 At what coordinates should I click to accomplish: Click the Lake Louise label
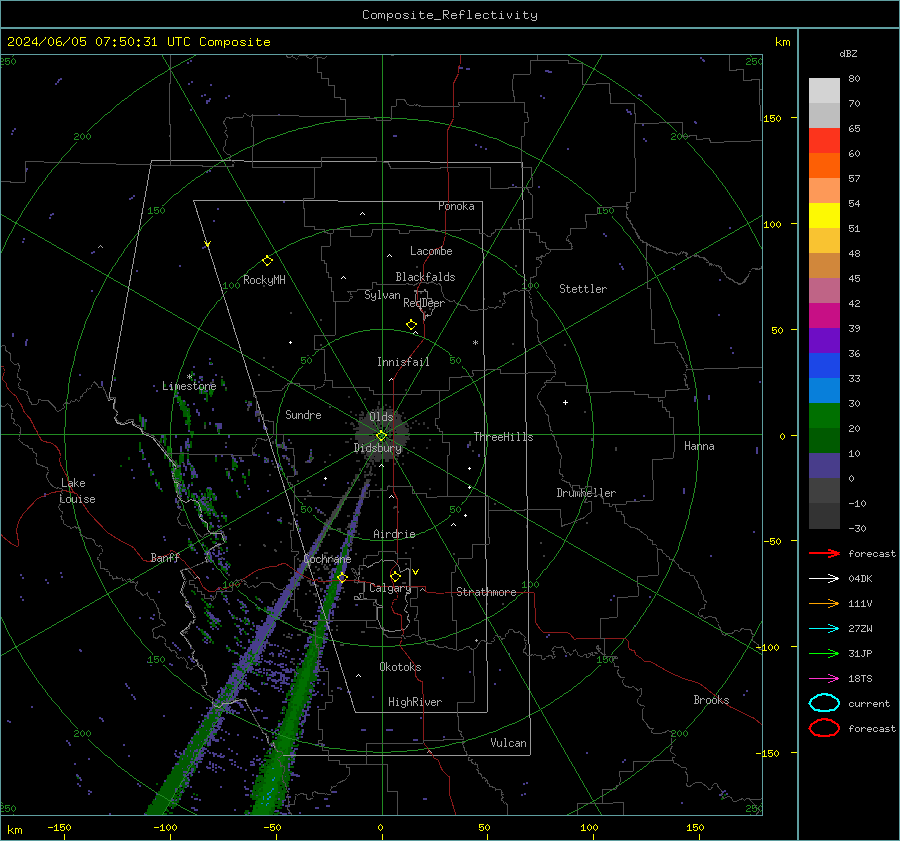tap(77, 491)
